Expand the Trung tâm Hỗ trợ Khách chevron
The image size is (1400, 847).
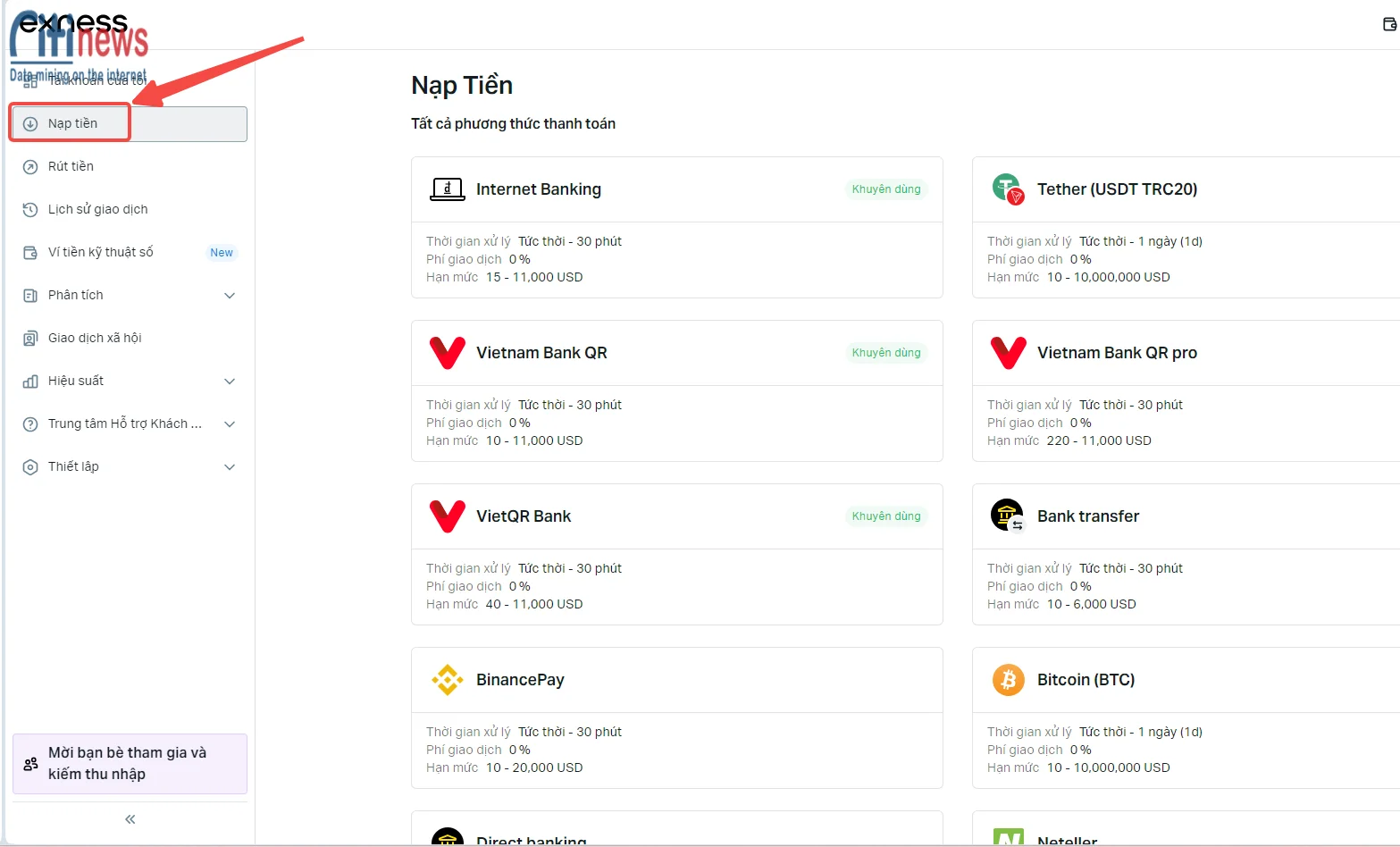click(230, 424)
